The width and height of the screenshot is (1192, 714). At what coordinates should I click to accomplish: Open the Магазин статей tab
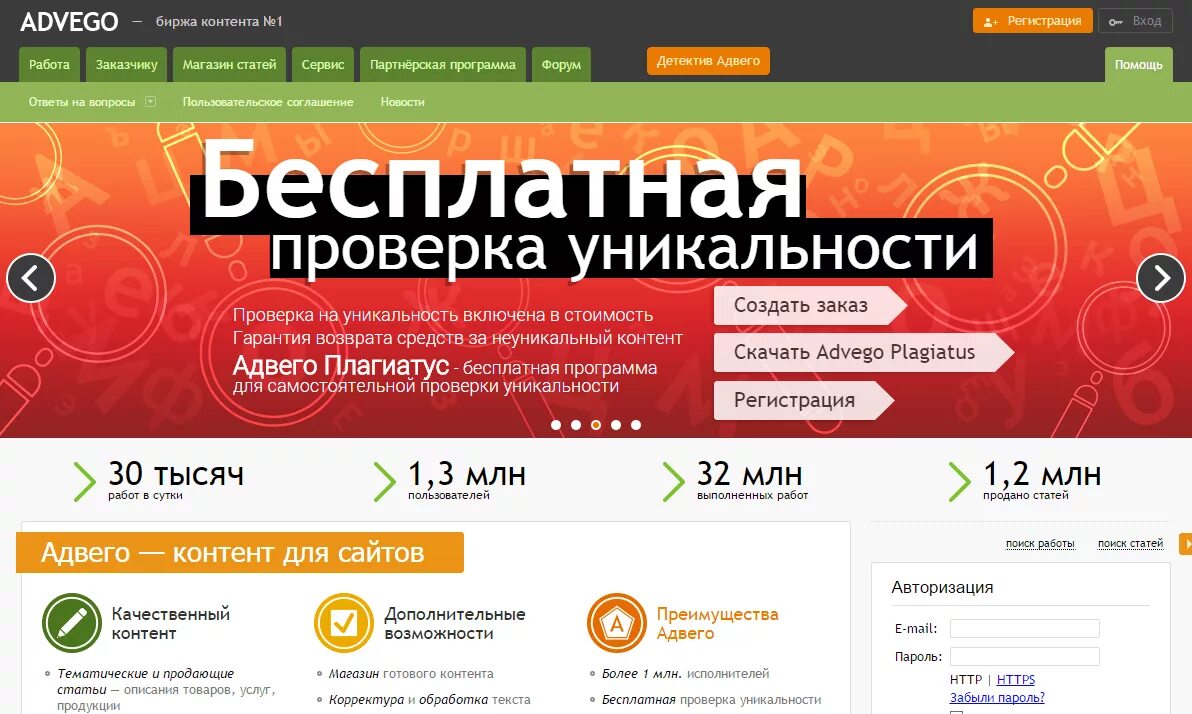point(230,65)
